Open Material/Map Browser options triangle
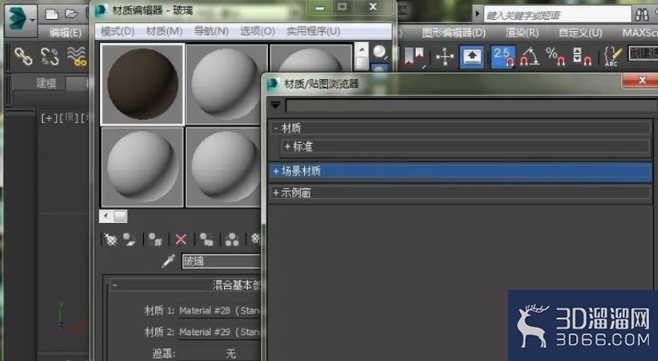 (276, 105)
